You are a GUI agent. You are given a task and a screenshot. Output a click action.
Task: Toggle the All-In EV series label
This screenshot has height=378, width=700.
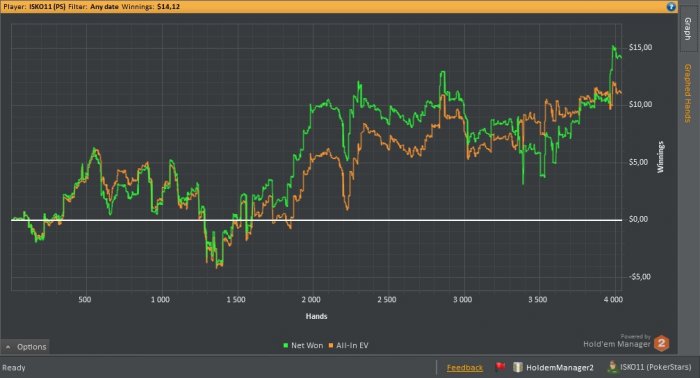[352, 345]
